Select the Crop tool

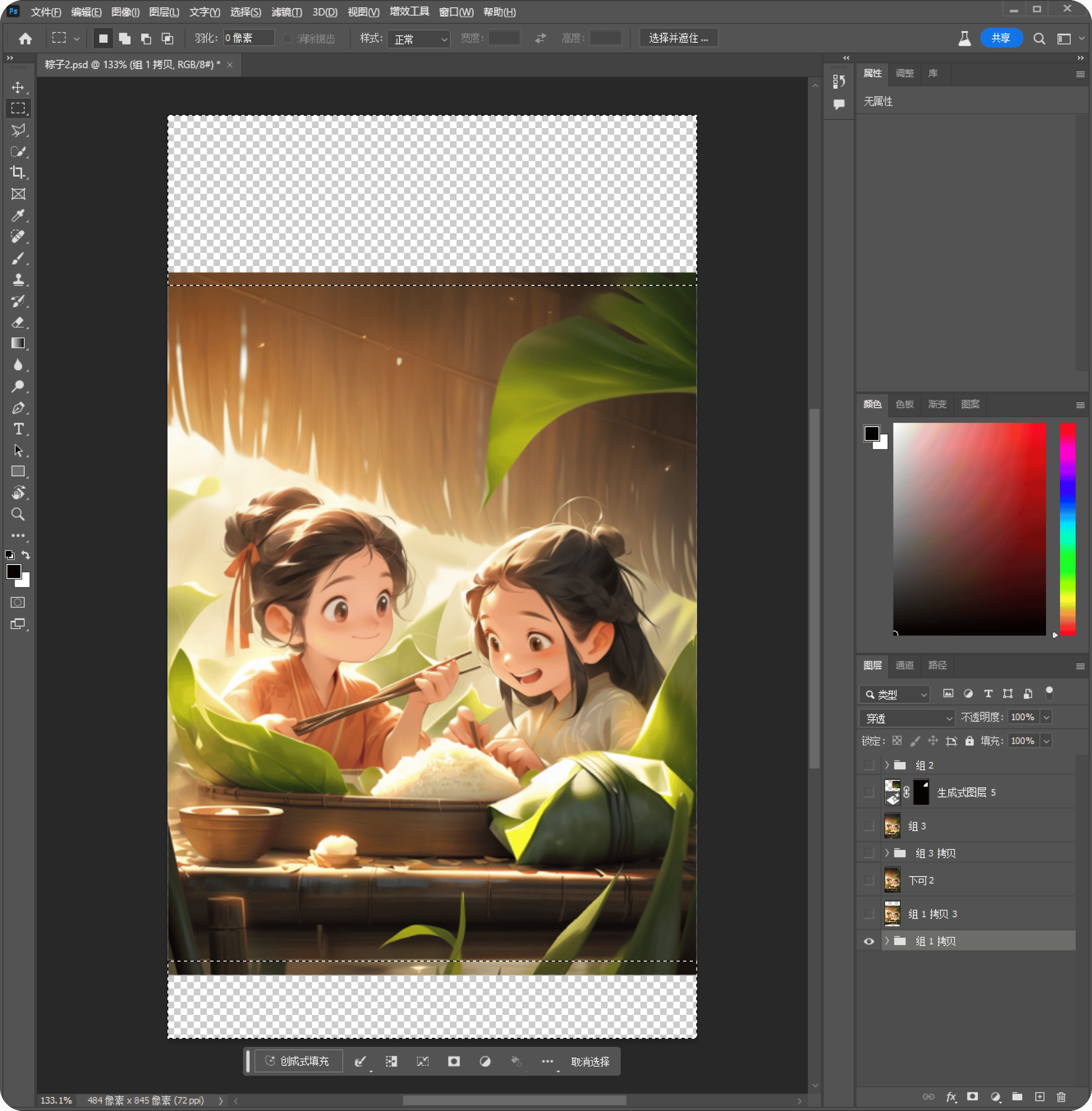point(18,172)
